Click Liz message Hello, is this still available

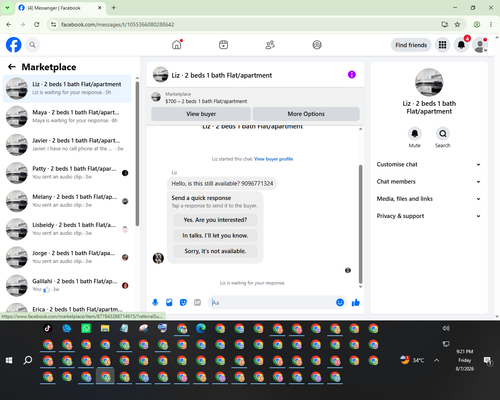[x=222, y=183]
